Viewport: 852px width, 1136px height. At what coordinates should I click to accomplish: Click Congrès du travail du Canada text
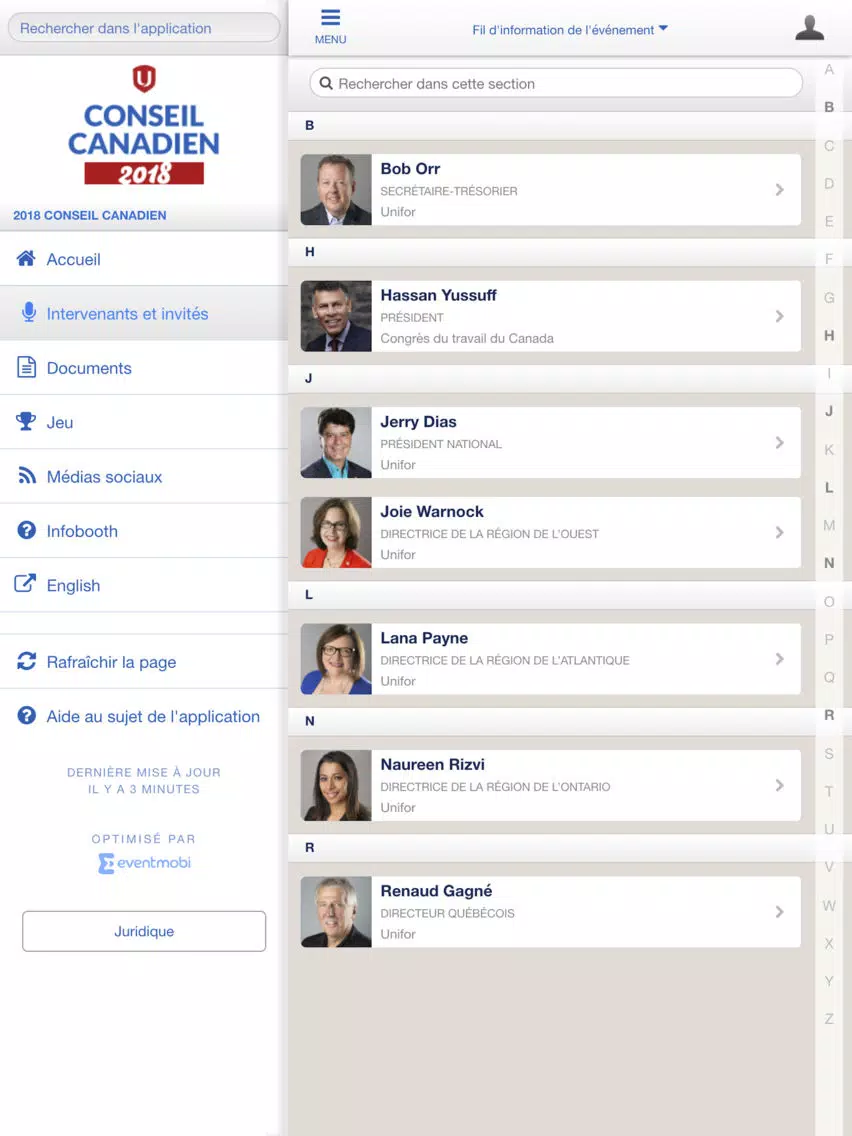tap(467, 338)
